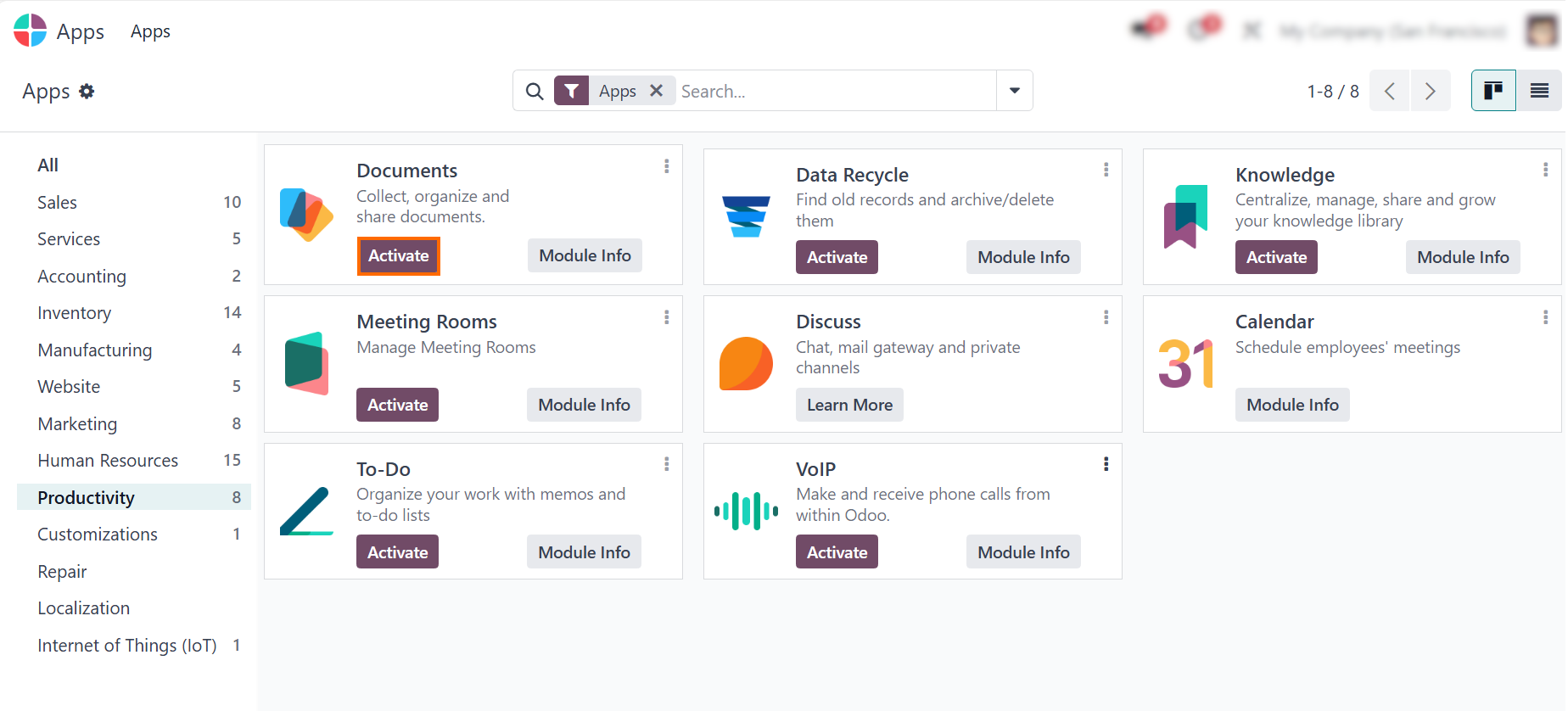Go to previous page of apps
The width and height of the screenshot is (1568, 711).
(x=1390, y=91)
